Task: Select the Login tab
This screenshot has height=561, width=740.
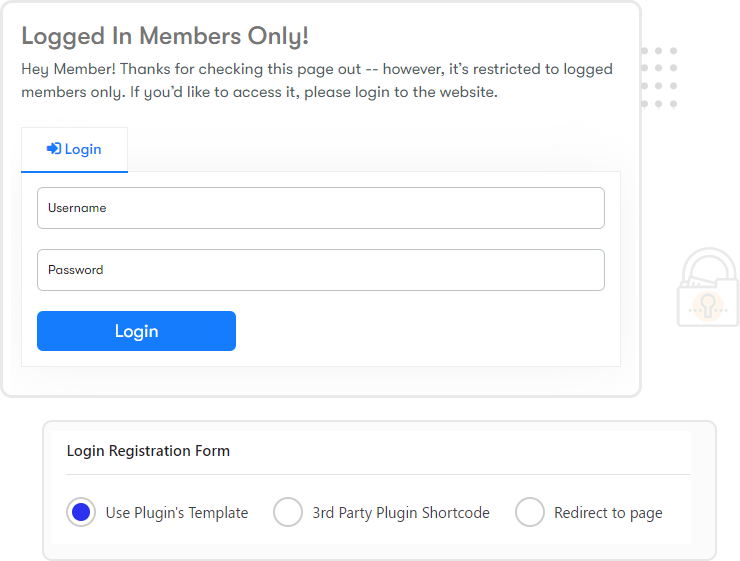Action: [75, 150]
